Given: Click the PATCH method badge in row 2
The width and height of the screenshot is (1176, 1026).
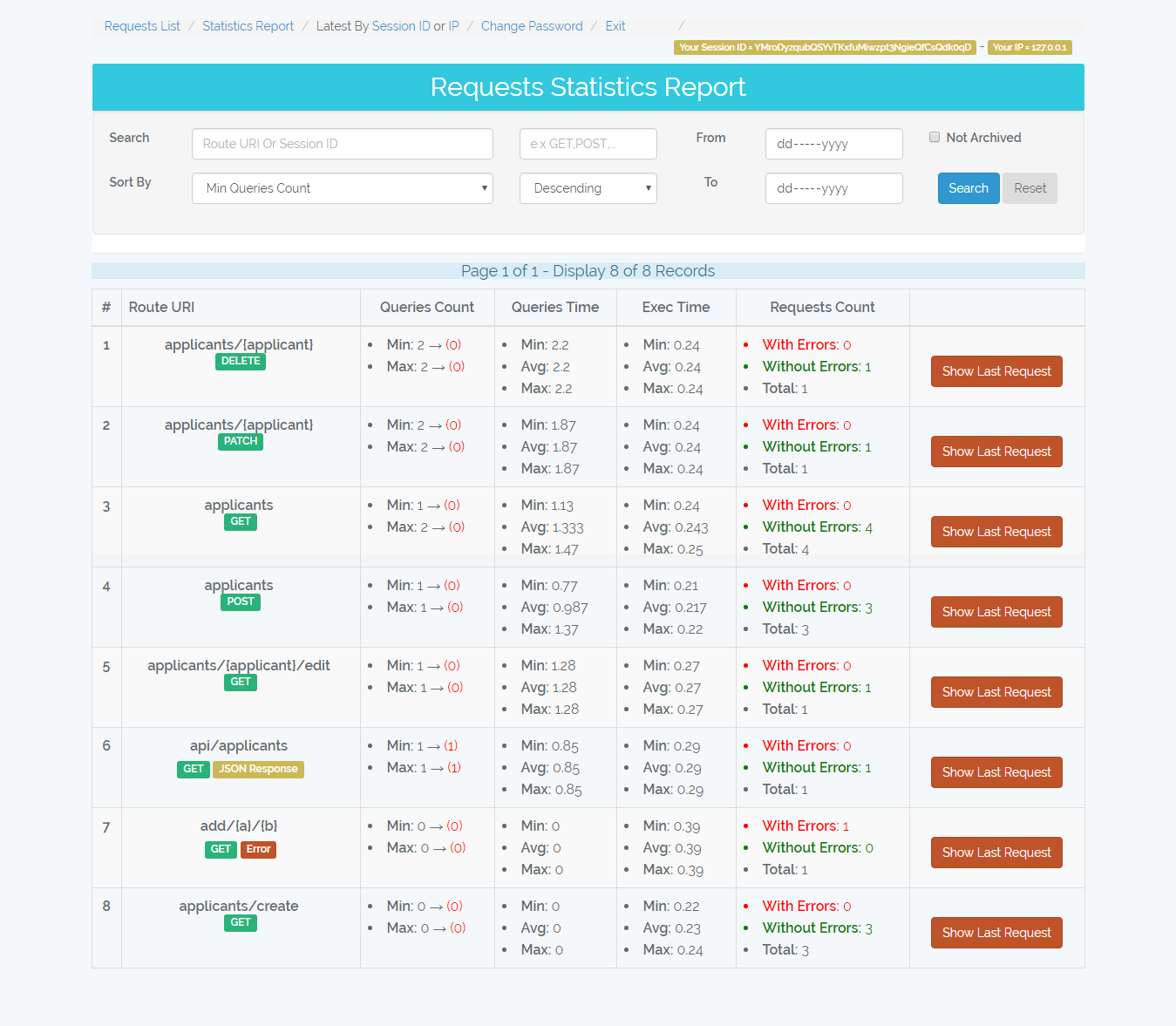Looking at the screenshot, I should 241,441.
